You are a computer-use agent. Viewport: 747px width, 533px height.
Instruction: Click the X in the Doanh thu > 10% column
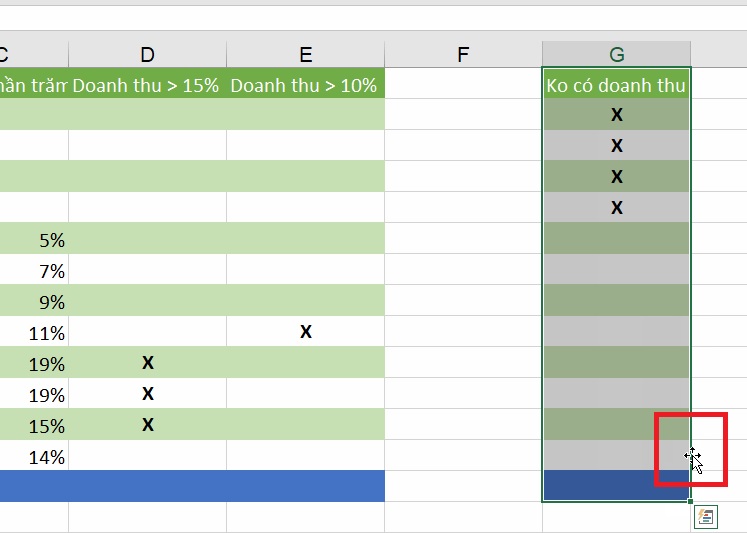[x=306, y=332]
